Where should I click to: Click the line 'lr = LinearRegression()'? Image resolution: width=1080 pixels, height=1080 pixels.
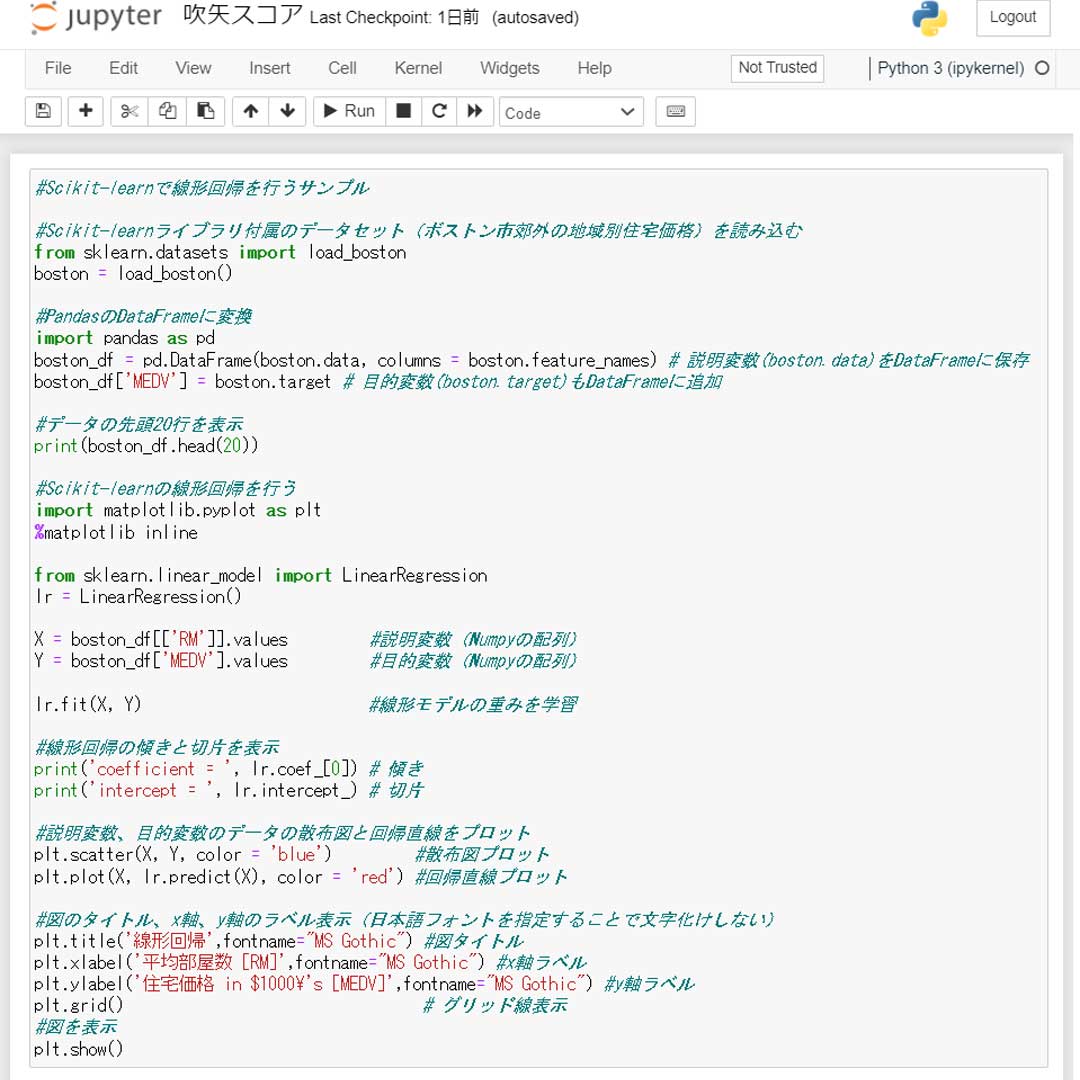point(138,596)
